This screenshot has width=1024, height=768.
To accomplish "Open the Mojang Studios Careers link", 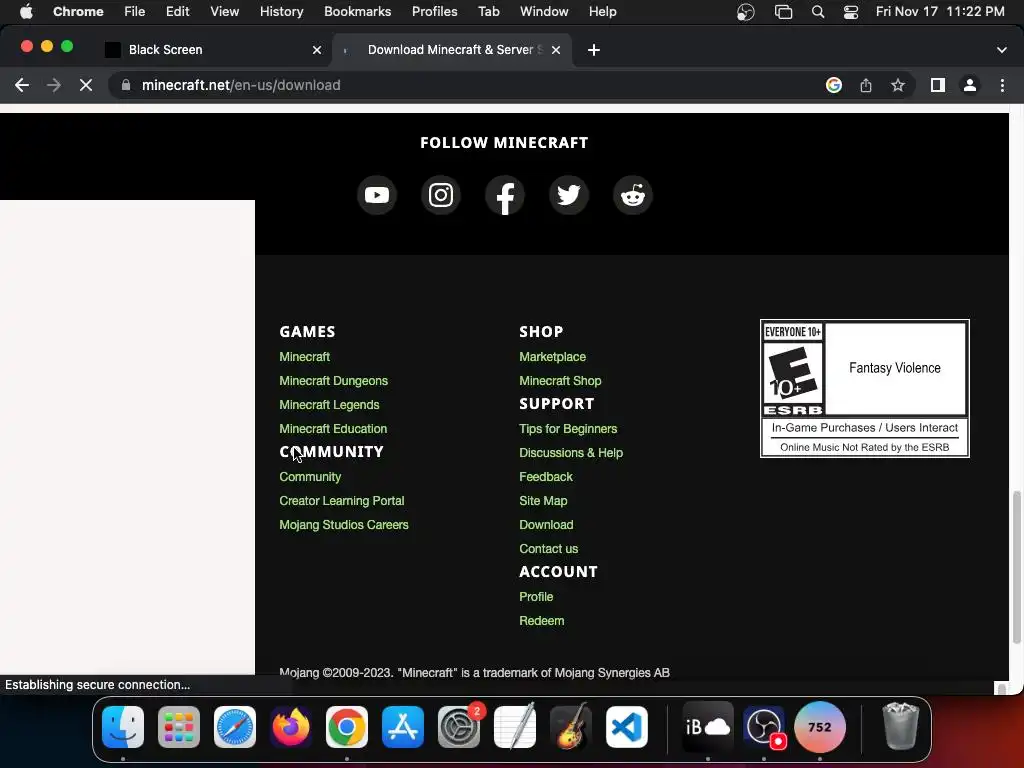I will click(x=344, y=525).
